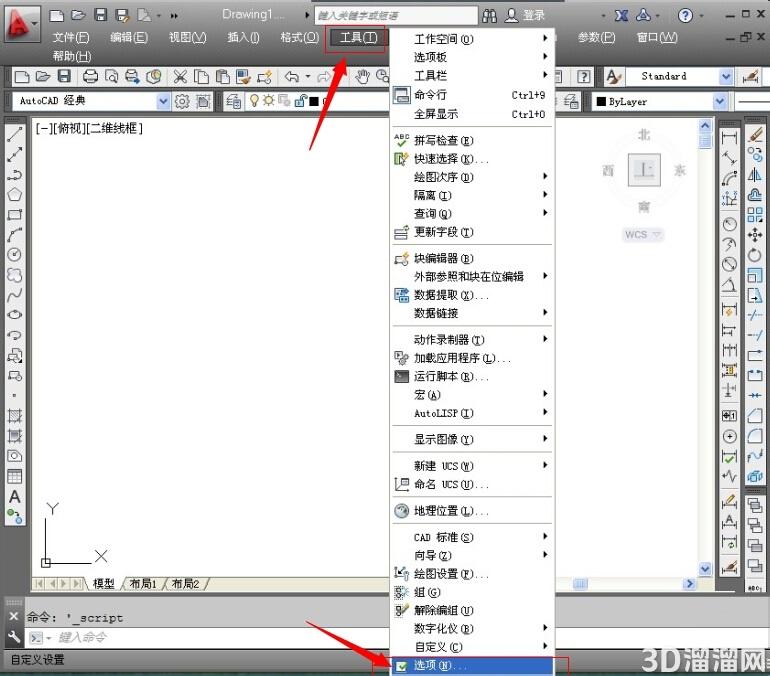
Task: Click the AutoCAD application logo button
Action: pyautogui.click(x=22, y=23)
